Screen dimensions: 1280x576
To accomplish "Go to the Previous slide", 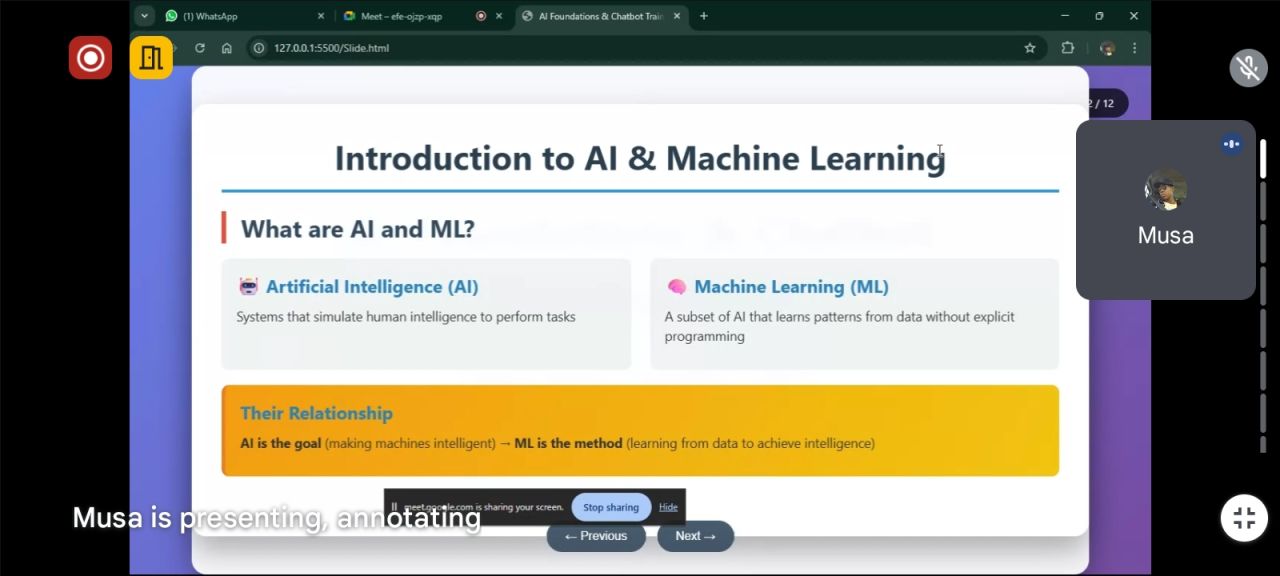I will 596,536.
